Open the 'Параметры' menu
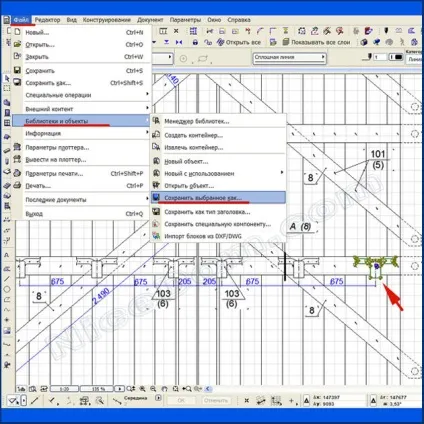 [x=185, y=20]
